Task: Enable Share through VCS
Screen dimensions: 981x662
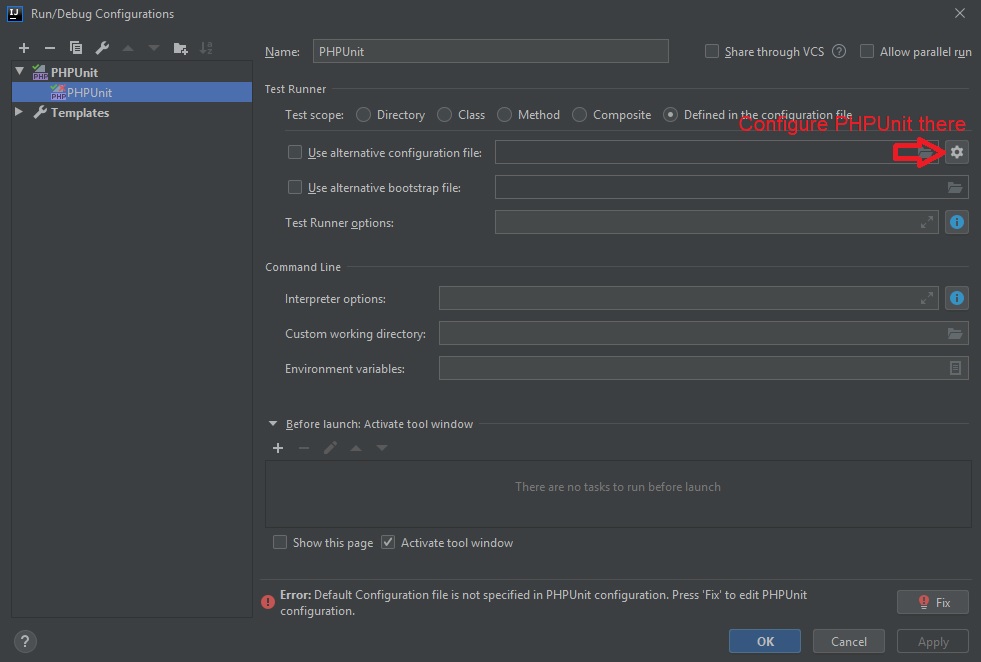Action: pyautogui.click(x=712, y=51)
